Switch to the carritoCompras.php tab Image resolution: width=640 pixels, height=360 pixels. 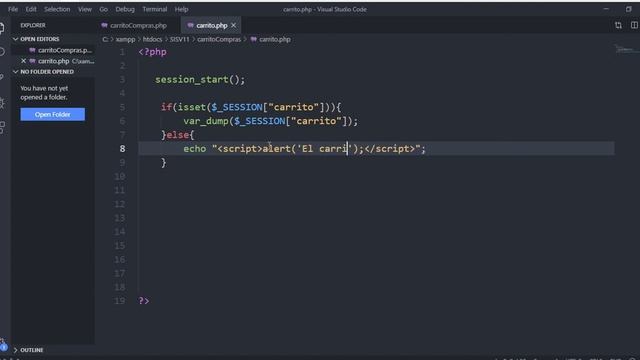click(x=138, y=25)
